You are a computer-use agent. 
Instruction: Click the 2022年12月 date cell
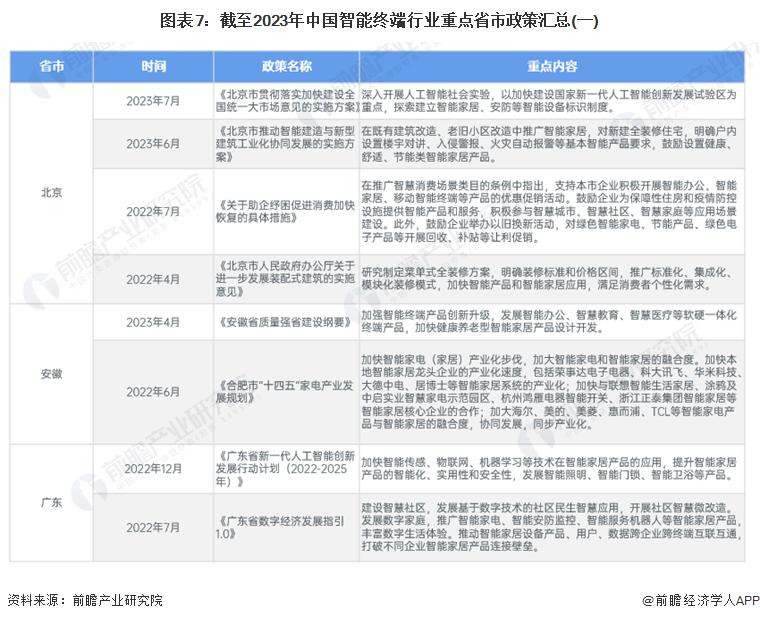153,467
